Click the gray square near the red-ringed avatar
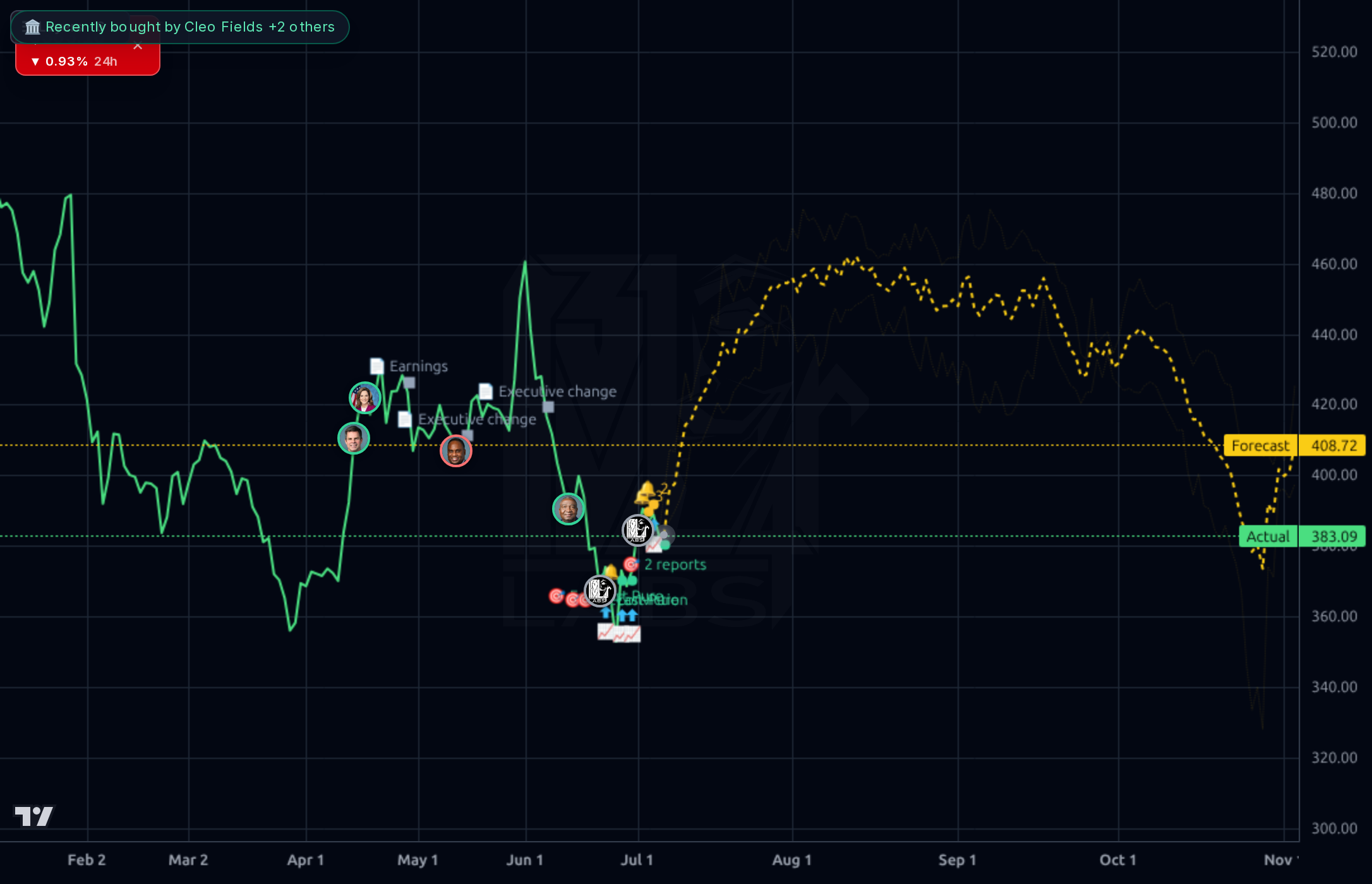 coord(467,435)
